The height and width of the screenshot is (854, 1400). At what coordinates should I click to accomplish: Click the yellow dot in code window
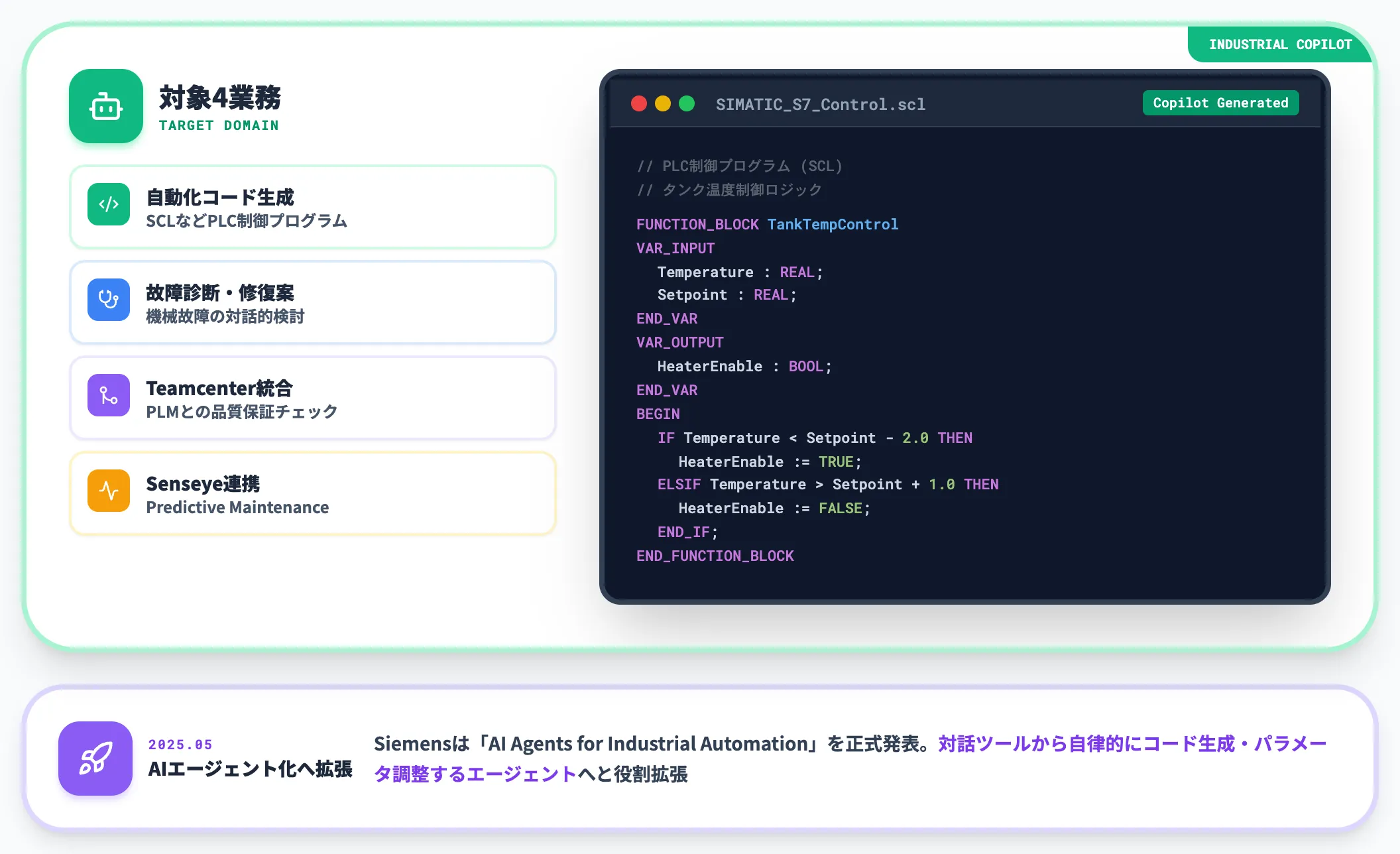click(663, 103)
